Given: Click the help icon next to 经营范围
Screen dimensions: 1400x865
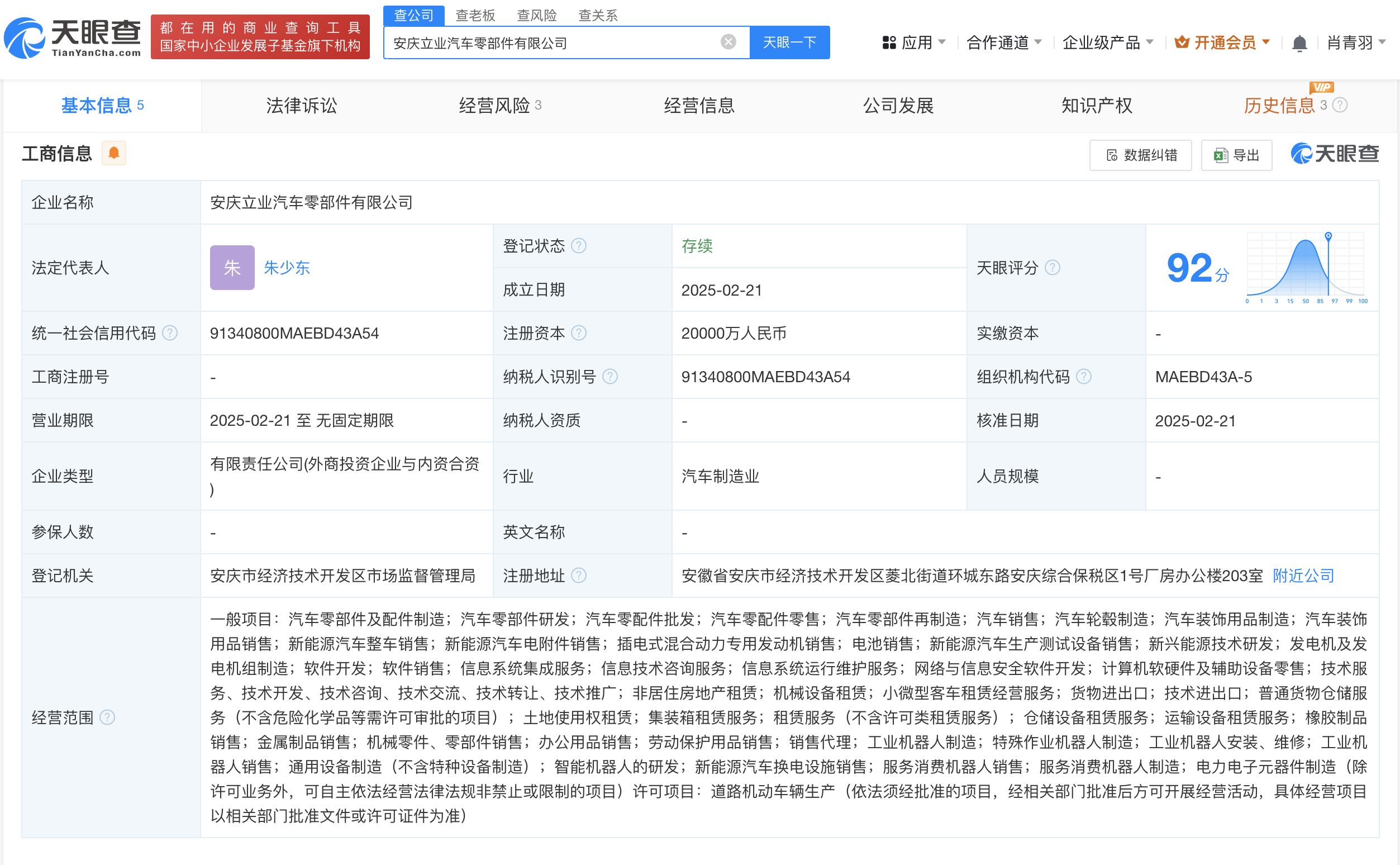Looking at the screenshot, I should point(107,717).
